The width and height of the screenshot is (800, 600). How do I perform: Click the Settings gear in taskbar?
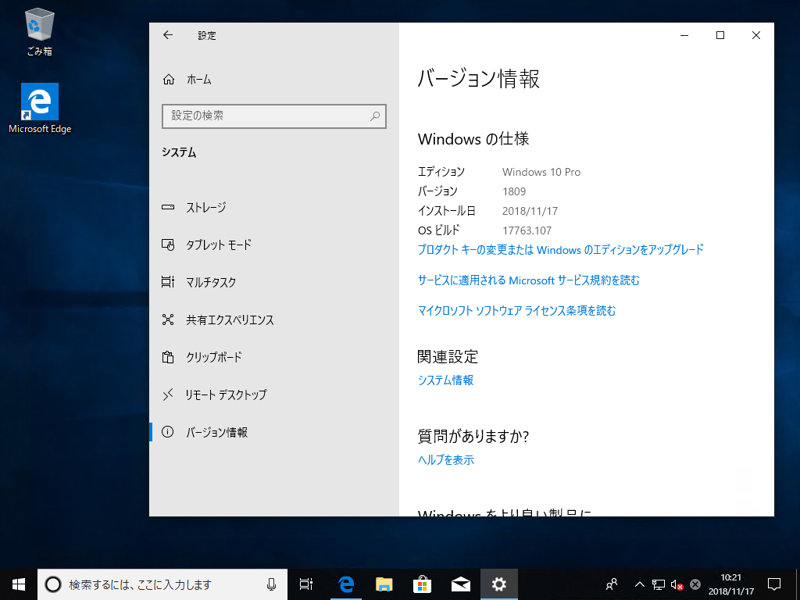pyautogui.click(x=499, y=584)
